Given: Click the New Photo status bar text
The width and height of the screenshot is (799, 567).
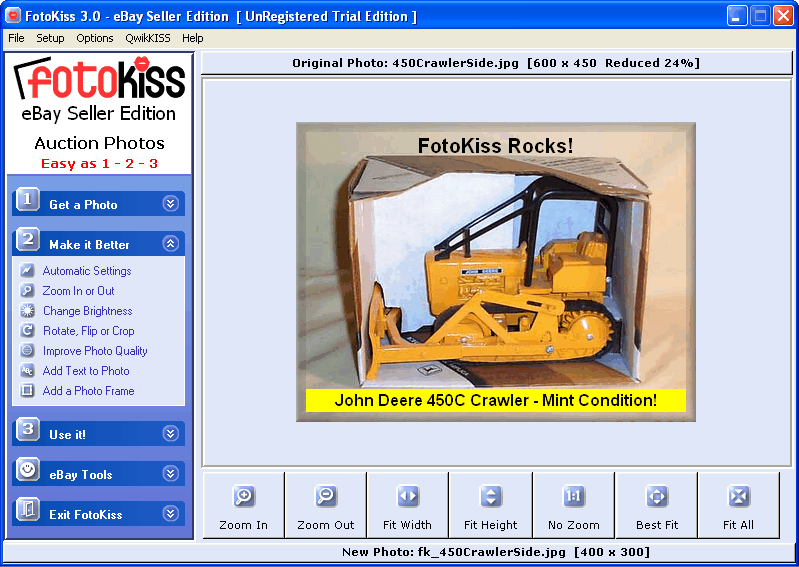Looking at the screenshot, I should coord(496,552).
